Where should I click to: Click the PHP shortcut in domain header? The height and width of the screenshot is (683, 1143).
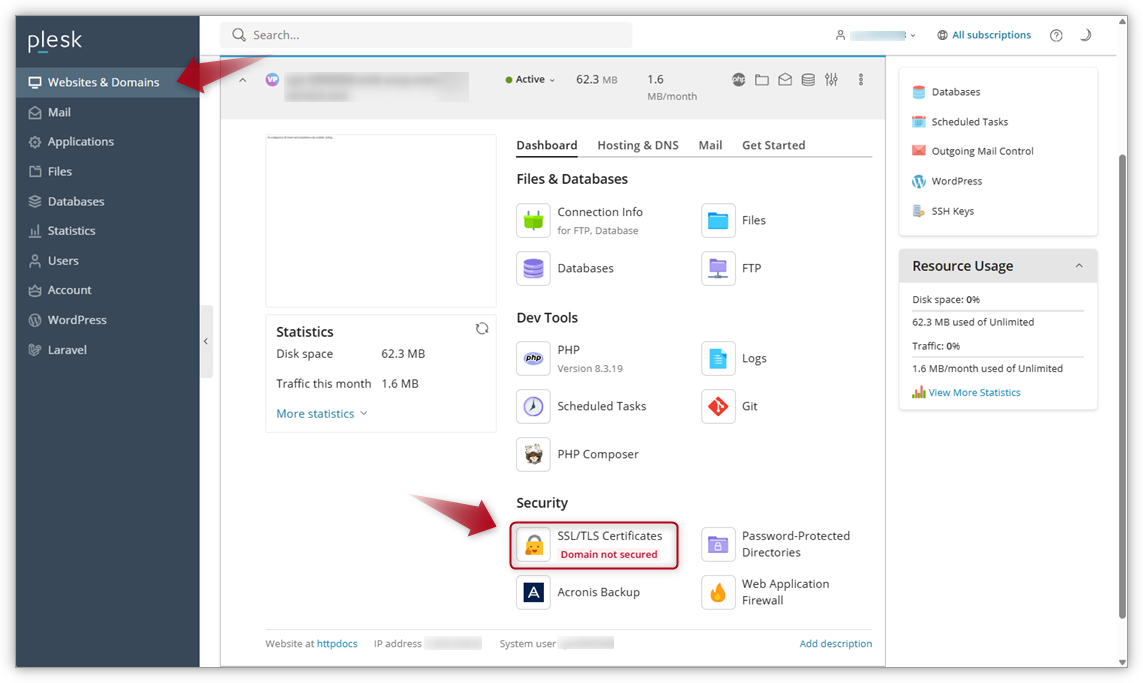point(739,80)
